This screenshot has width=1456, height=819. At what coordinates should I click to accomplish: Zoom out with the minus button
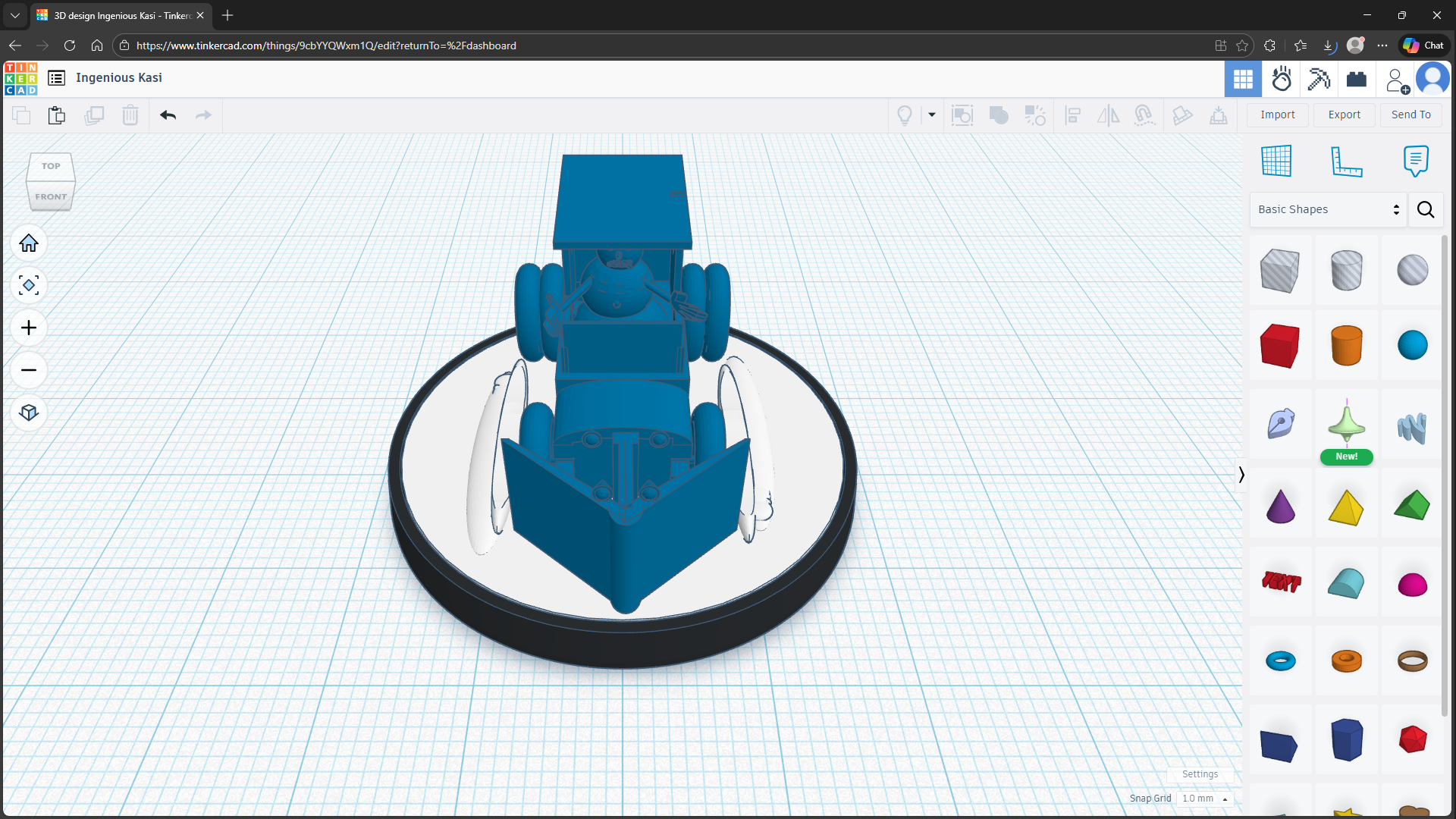coord(29,370)
